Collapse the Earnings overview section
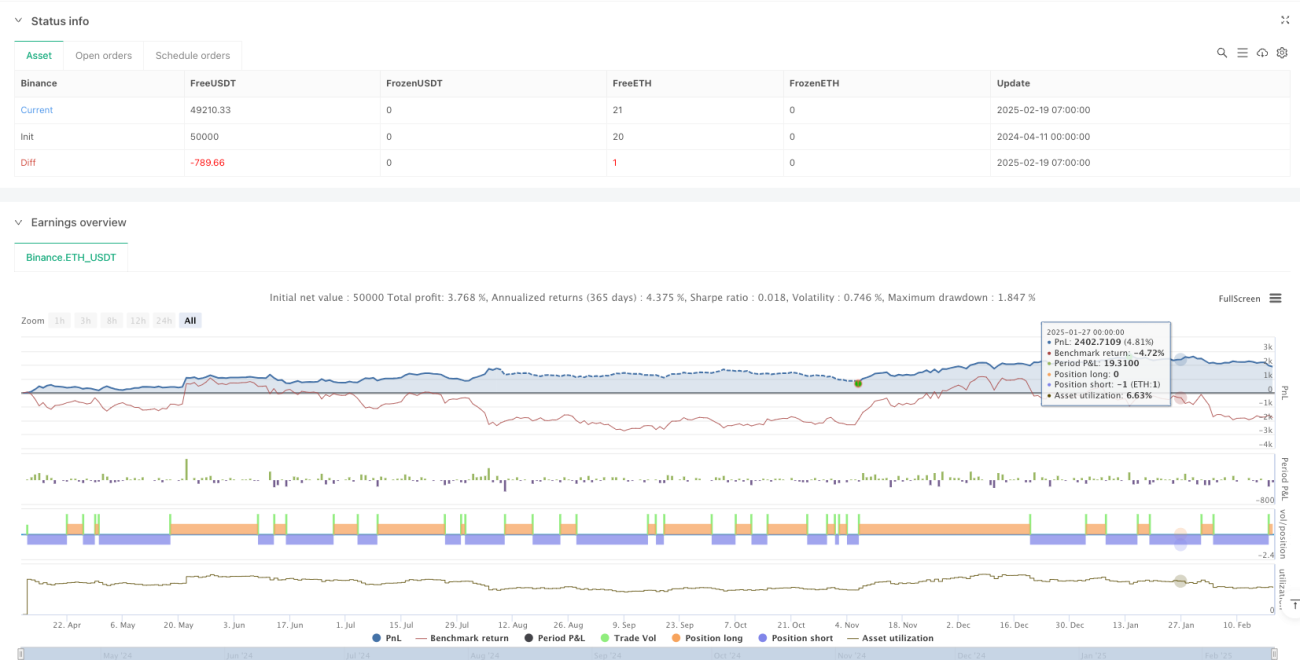1300x660 pixels. 19,222
